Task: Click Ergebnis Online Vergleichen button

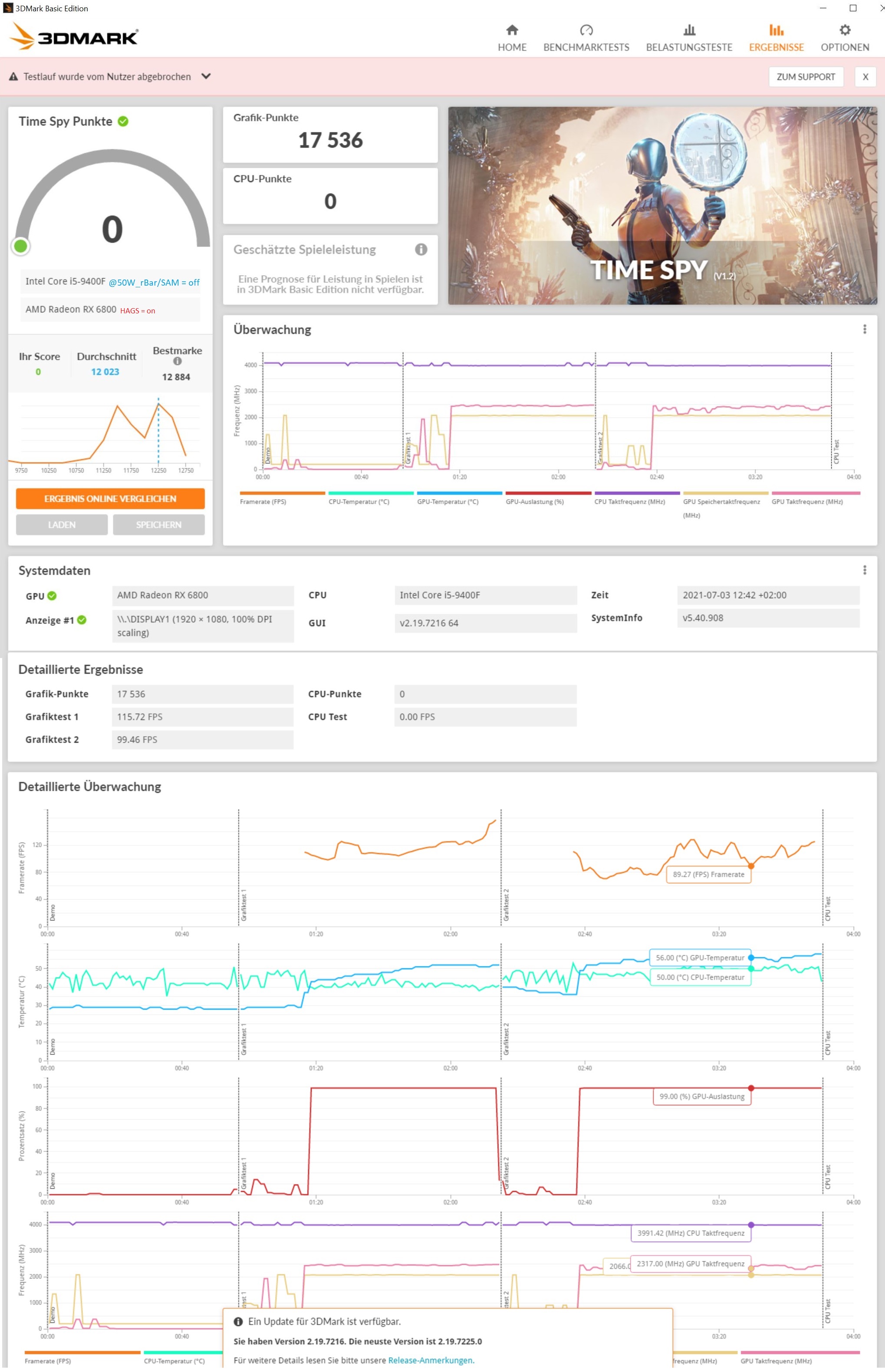Action: [110, 498]
